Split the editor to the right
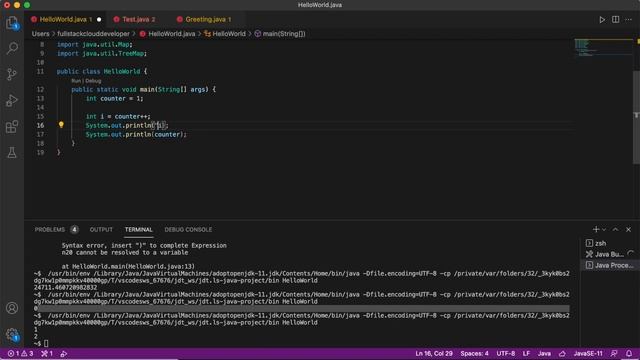 [x=616, y=19]
